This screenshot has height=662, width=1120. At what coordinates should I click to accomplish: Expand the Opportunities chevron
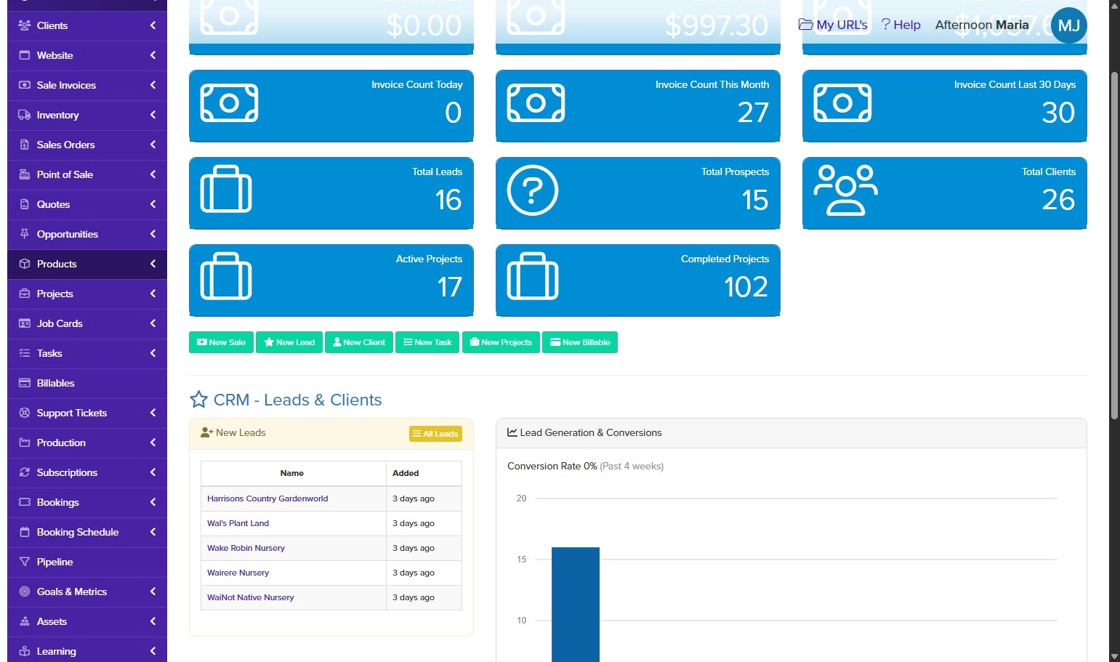click(153, 234)
